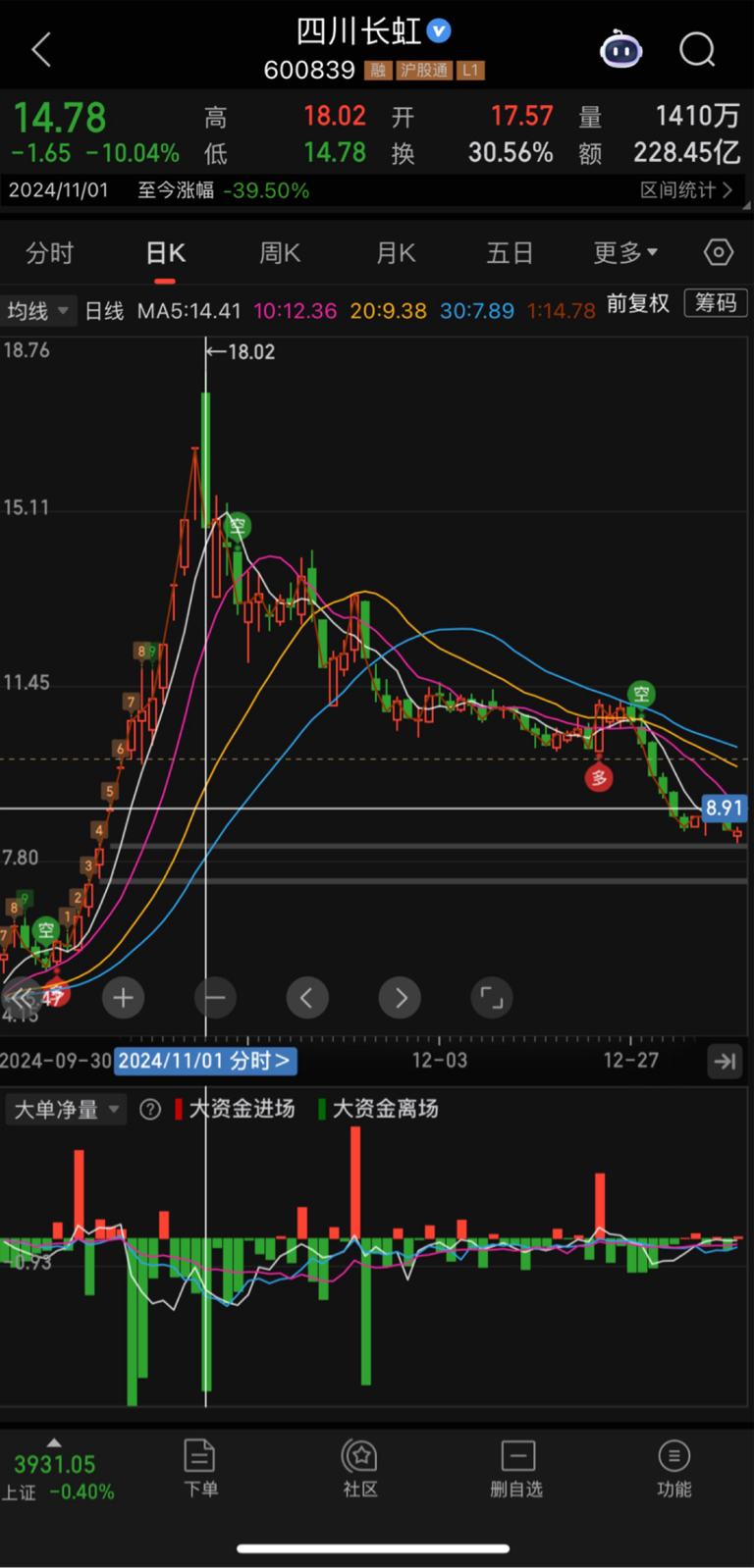
Task: Tap the pink 10:12.36 MA value
Action: coord(296,311)
